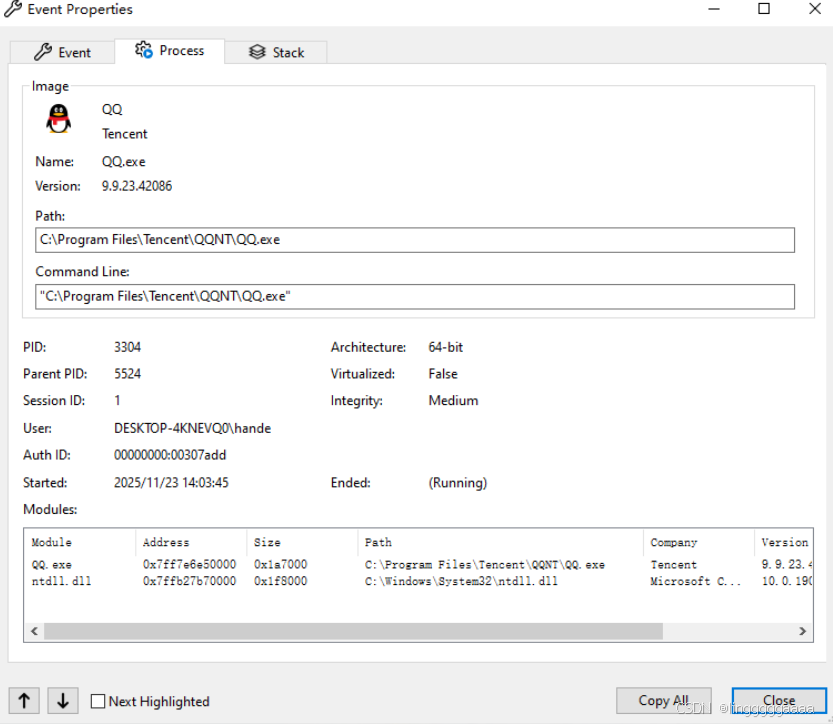The height and width of the screenshot is (724, 833).
Task: Click the Microsoft C... company cell
Action: [695, 581]
